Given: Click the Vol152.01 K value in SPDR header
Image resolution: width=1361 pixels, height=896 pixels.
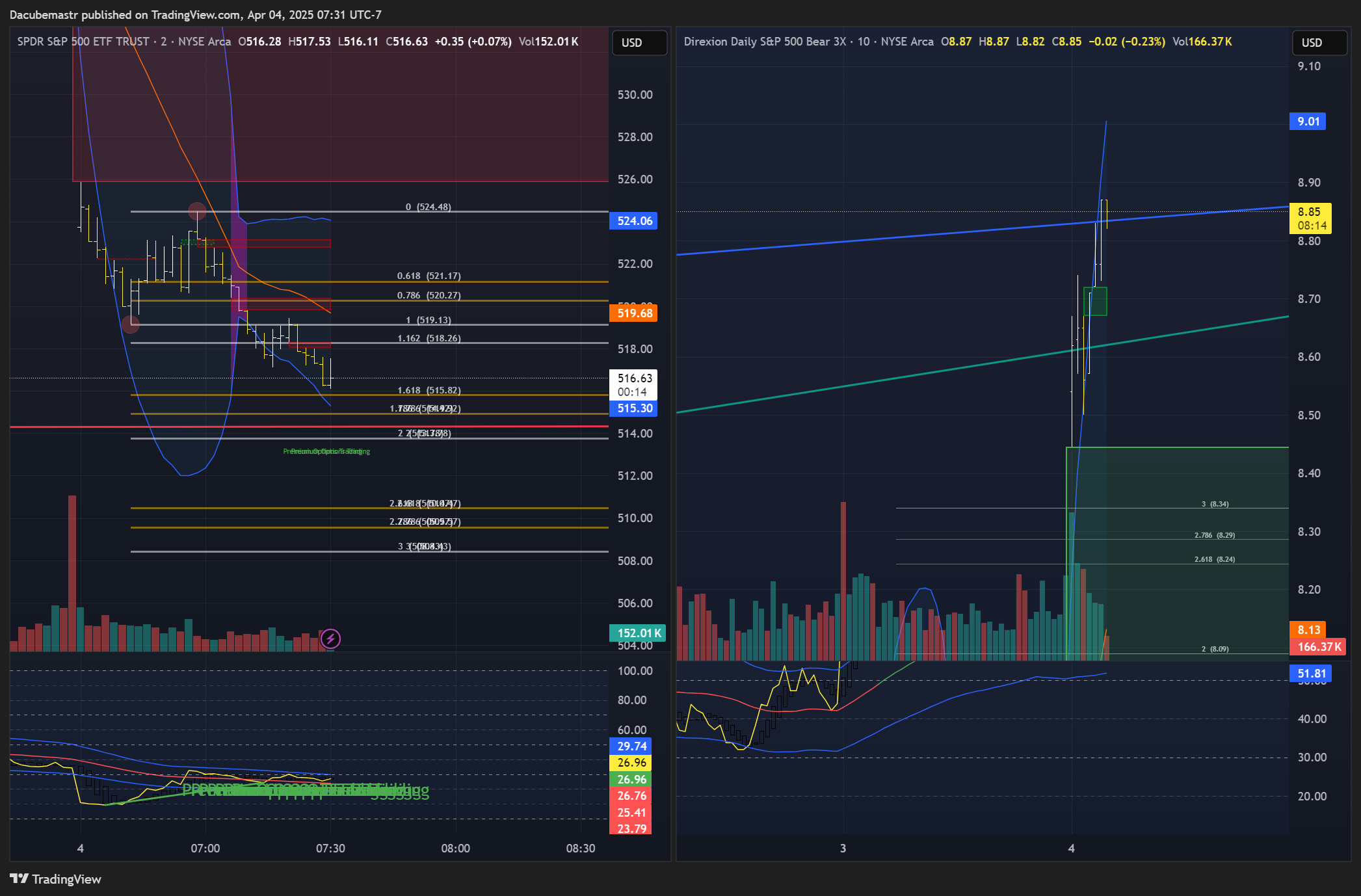Looking at the screenshot, I should tap(548, 42).
